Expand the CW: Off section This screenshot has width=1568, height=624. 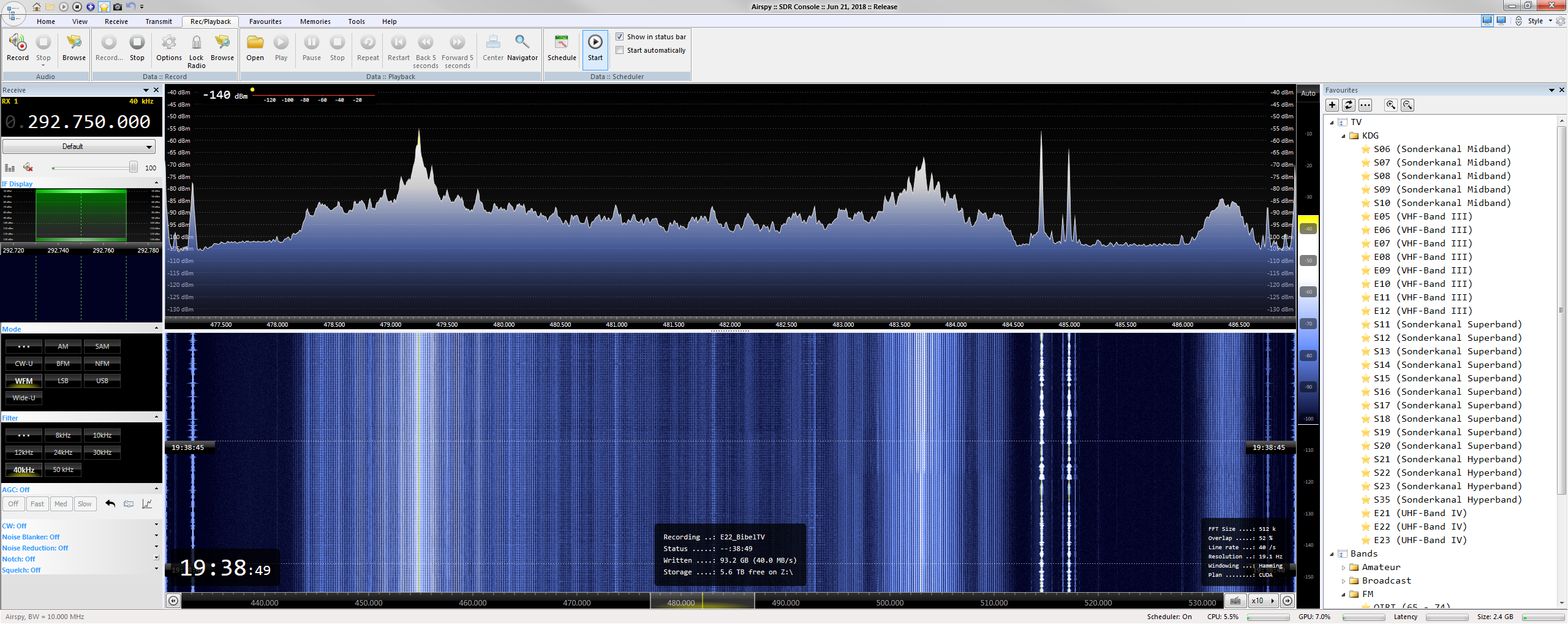(156, 525)
